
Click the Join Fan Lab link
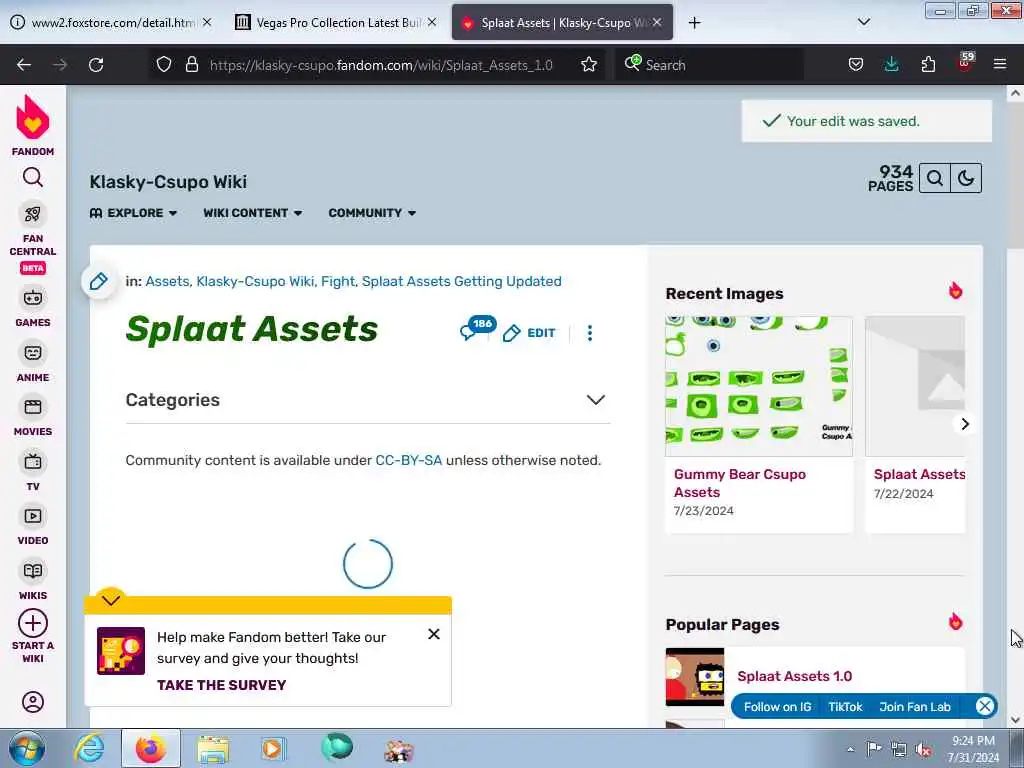914,707
